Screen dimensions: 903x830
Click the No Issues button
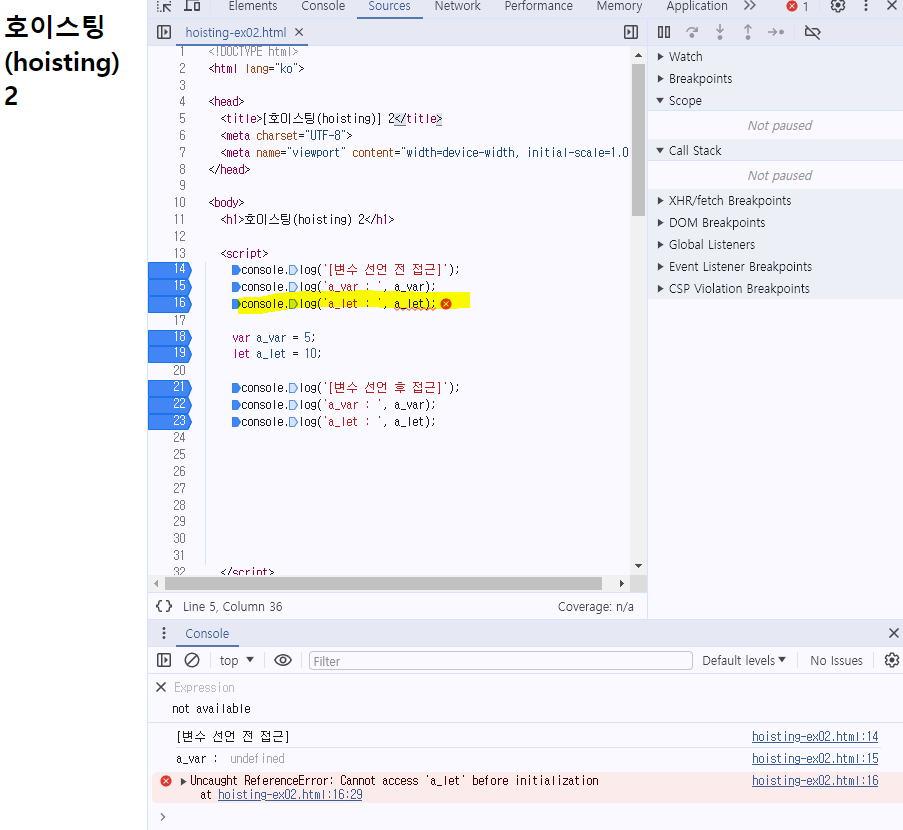[x=836, y=660]
